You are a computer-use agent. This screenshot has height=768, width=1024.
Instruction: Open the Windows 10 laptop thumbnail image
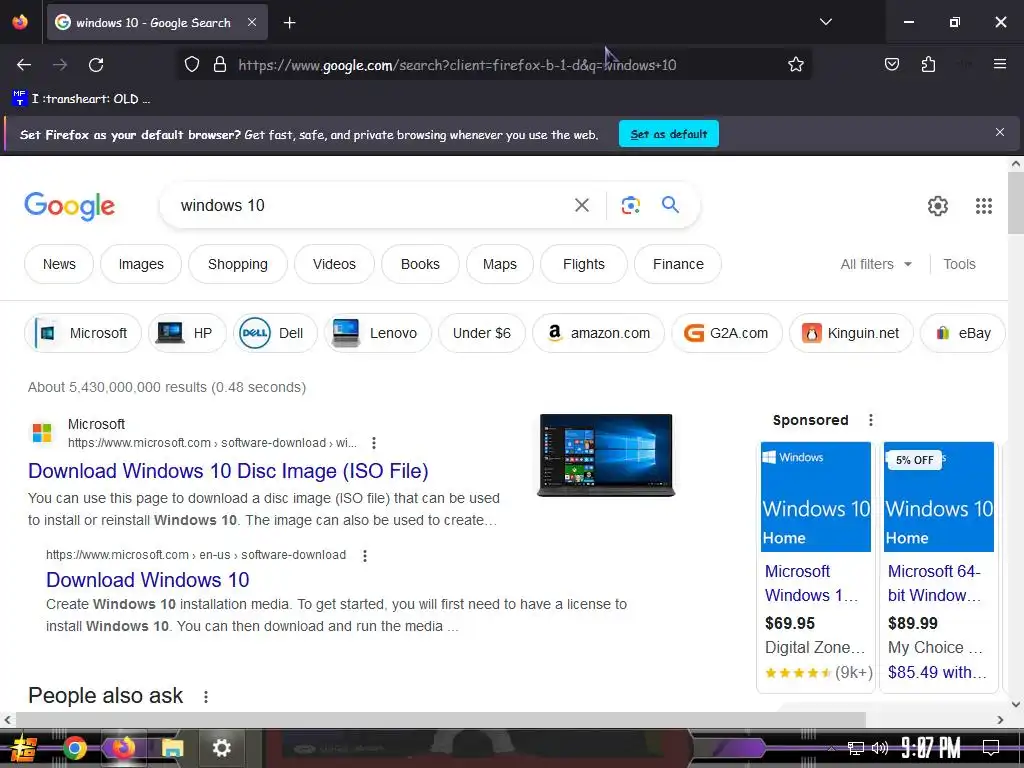click(x=605, y=455)
